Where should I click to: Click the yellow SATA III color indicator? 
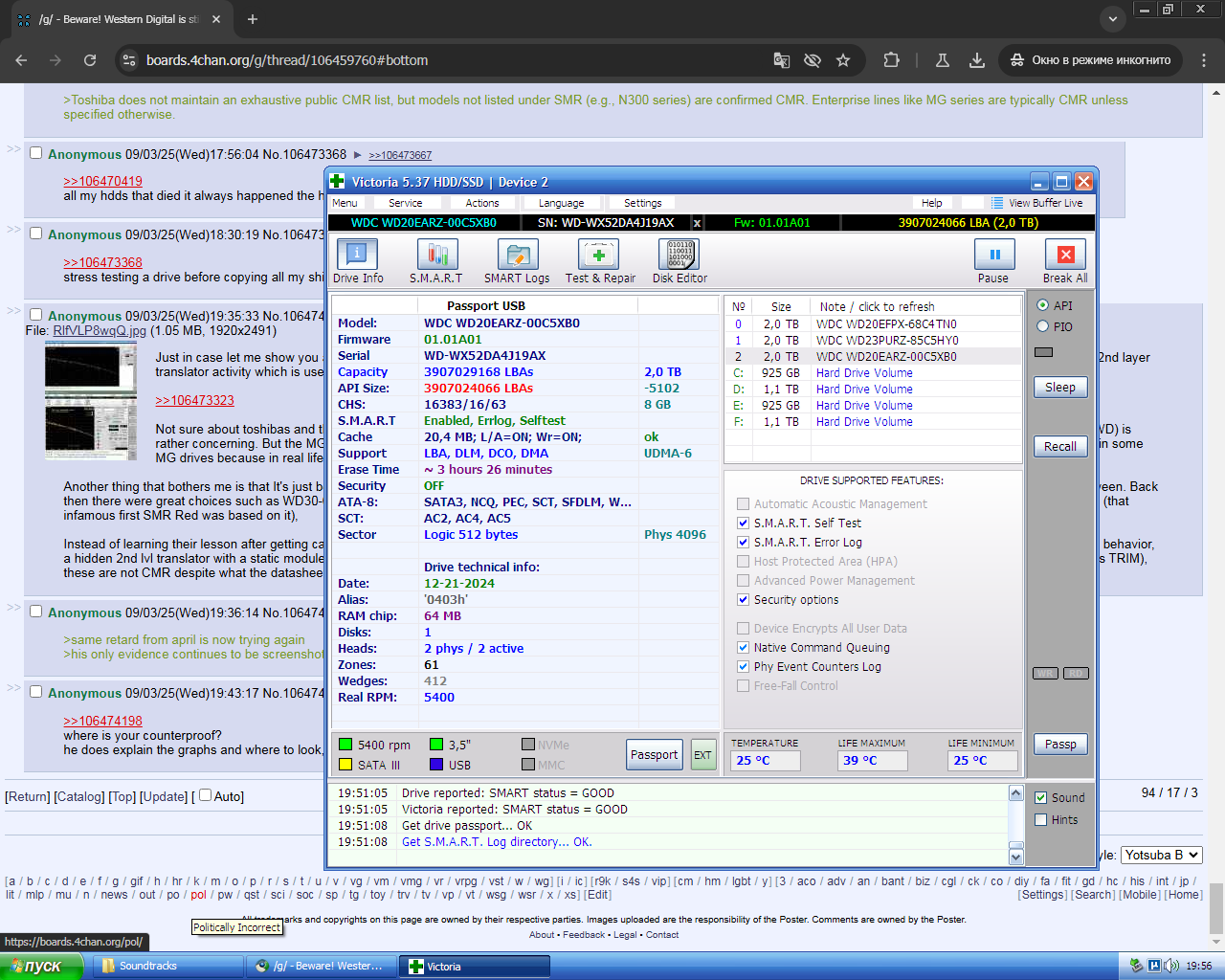coord(345,765)
